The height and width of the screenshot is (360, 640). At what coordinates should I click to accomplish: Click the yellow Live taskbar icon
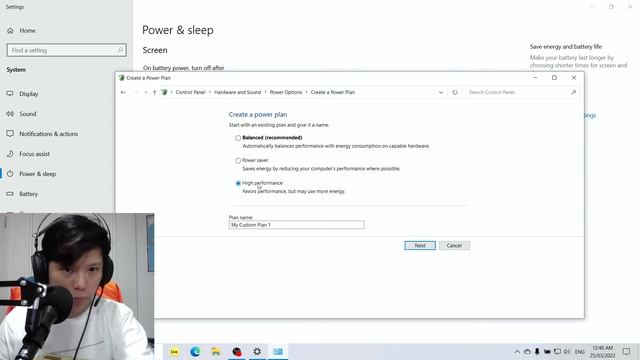174,351
